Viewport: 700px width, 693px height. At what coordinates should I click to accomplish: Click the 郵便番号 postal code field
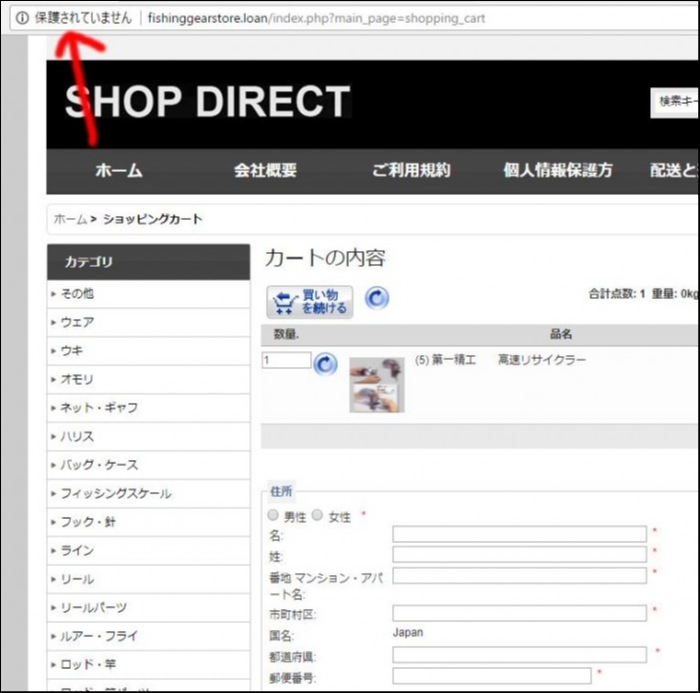[x=491, y=676]
